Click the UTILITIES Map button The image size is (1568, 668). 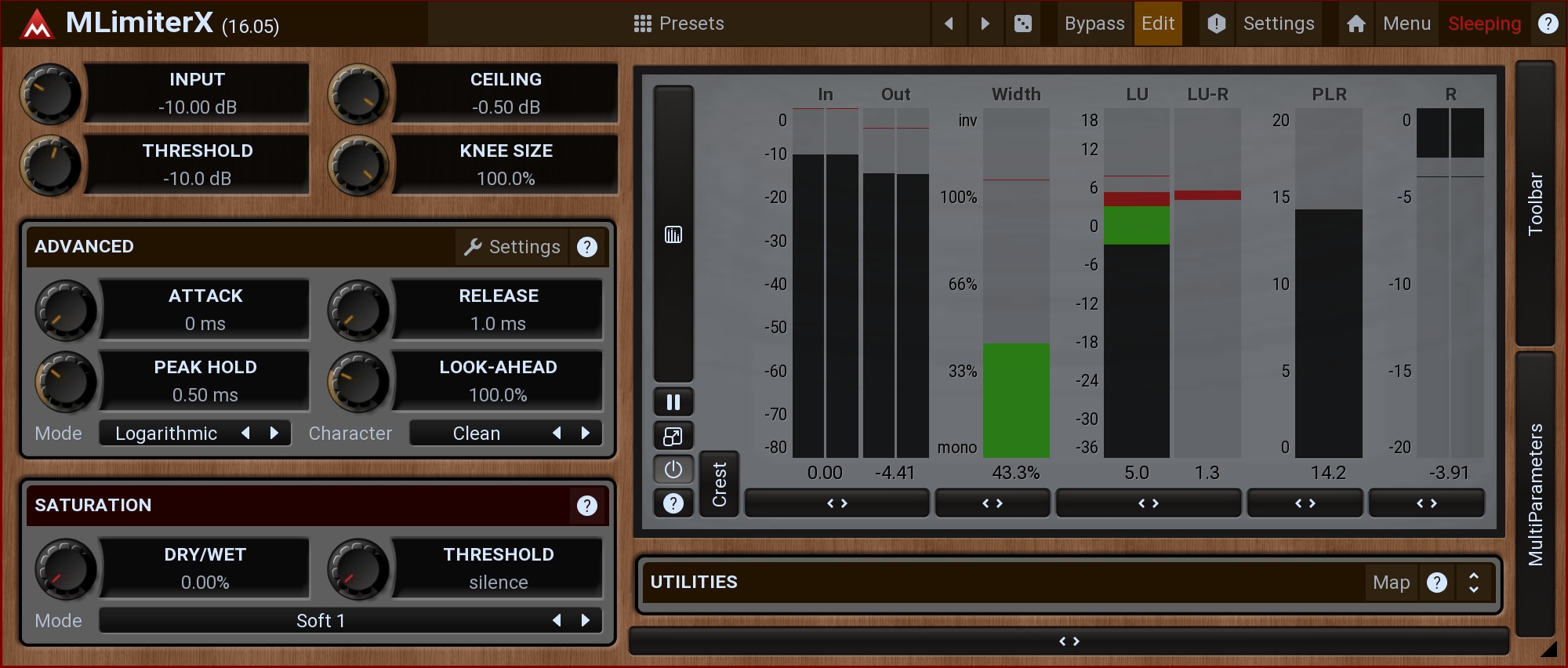point(1392,583)
